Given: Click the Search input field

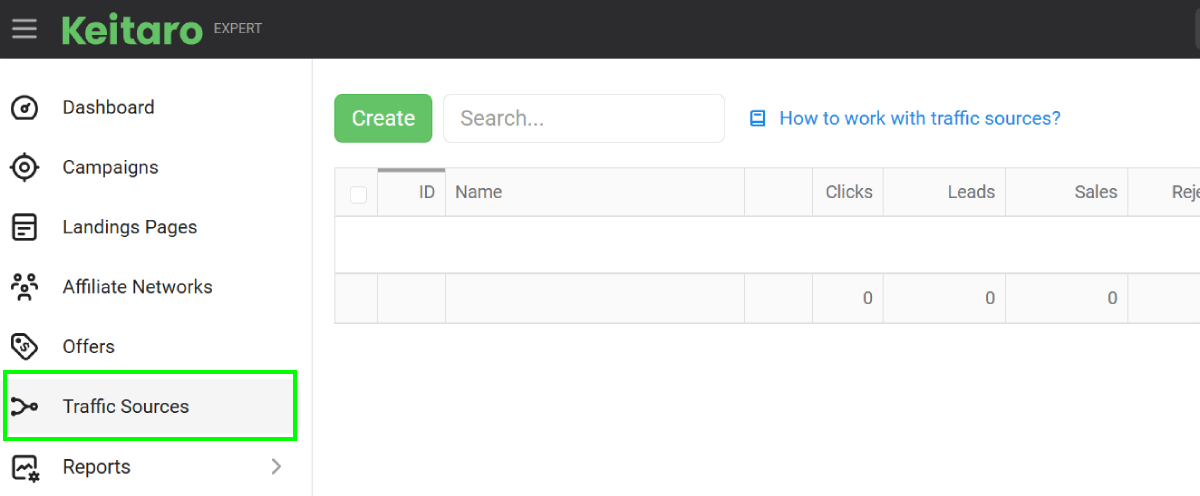Looking at the screenshot, I should 584,118.
